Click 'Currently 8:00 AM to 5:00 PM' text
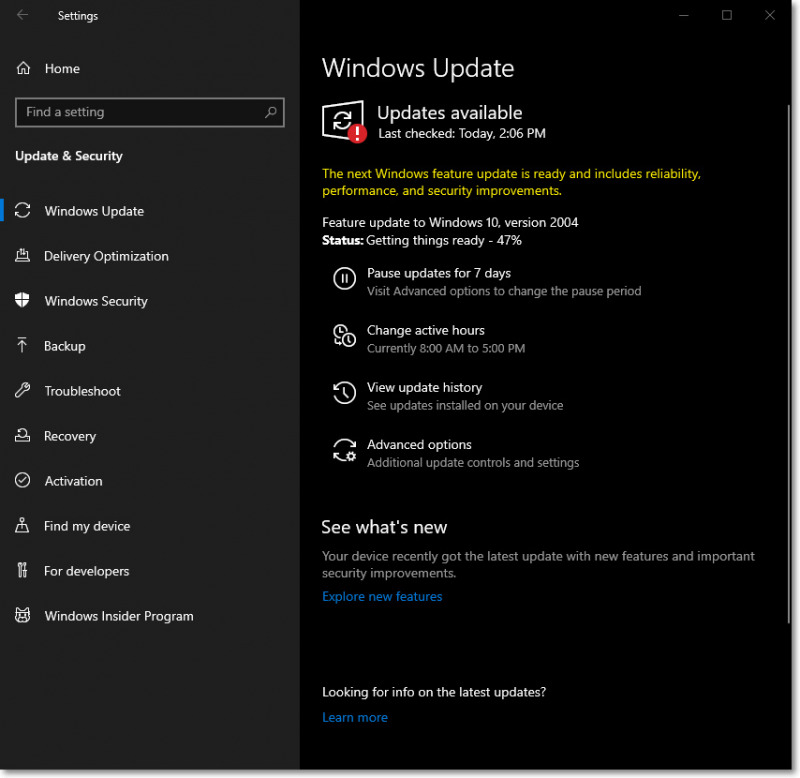The width and height of the screenshot is (800, 778). pos(446,348)
